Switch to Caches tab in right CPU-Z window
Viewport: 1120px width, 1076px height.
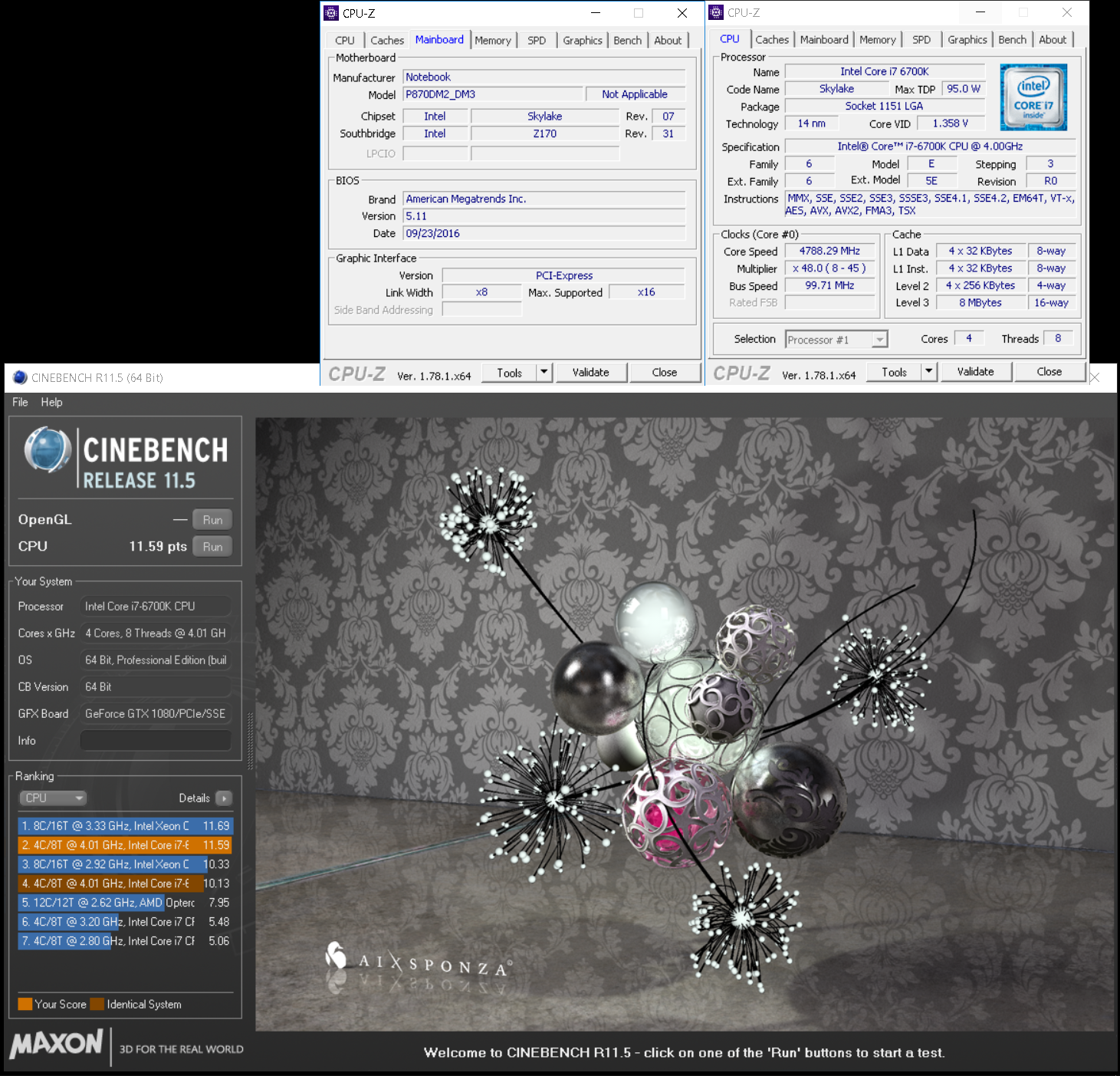(x=772, y=39)
